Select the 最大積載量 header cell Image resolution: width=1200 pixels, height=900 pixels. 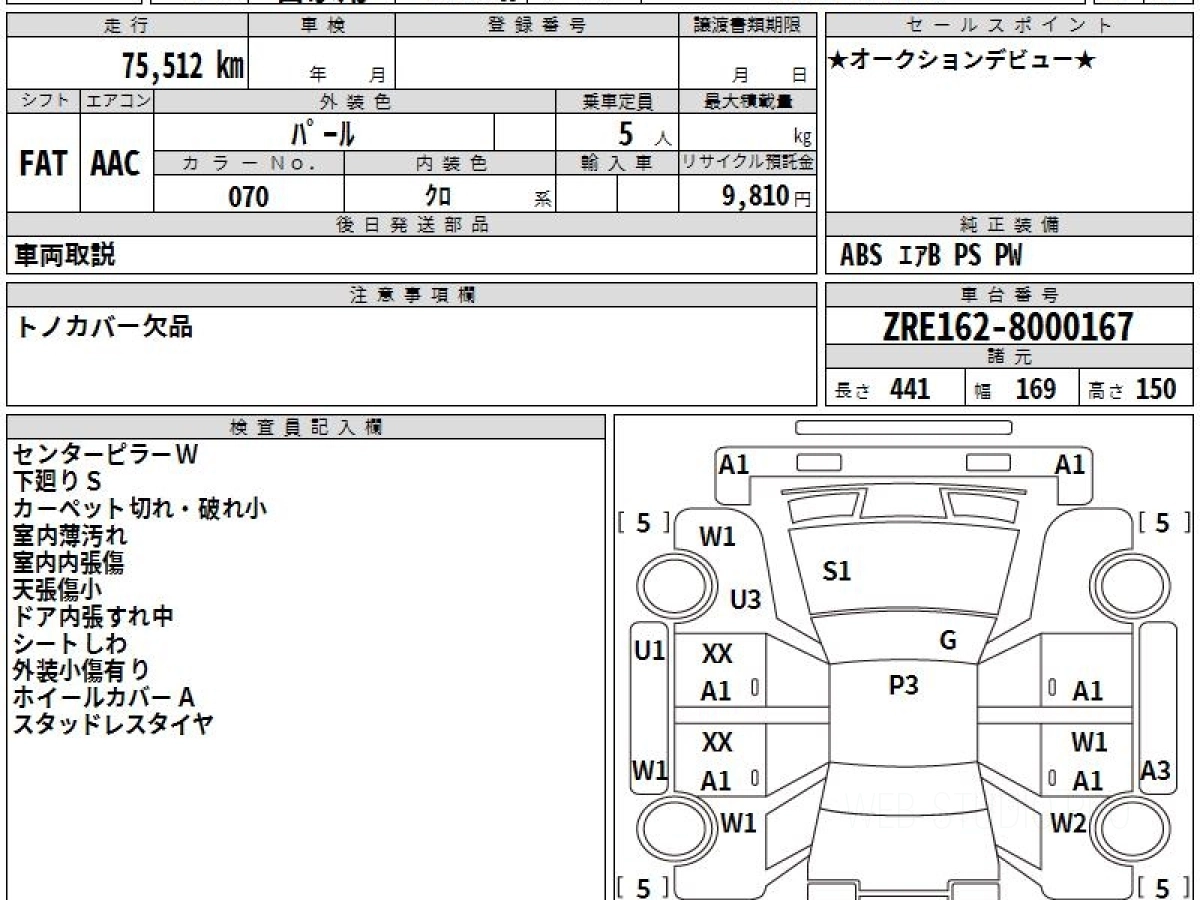pos(748,101)
